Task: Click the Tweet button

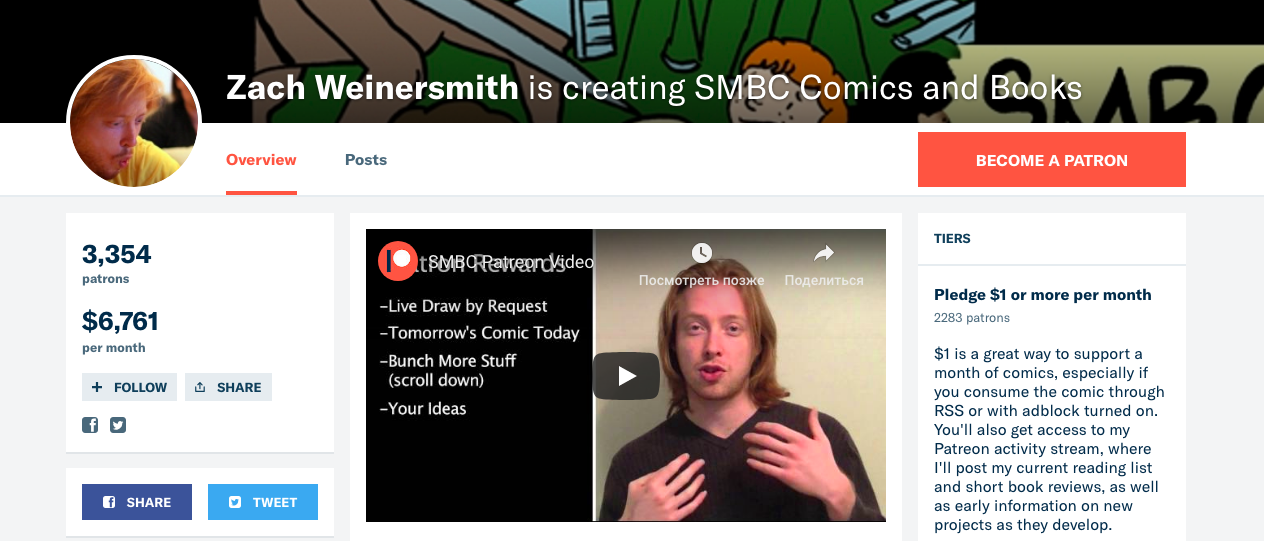Action: [x=263, y=502]
